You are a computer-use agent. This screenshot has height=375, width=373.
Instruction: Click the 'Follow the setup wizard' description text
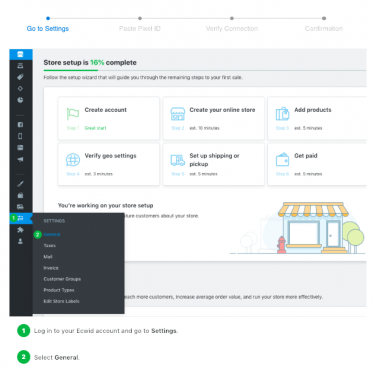[x=143, y=77]
